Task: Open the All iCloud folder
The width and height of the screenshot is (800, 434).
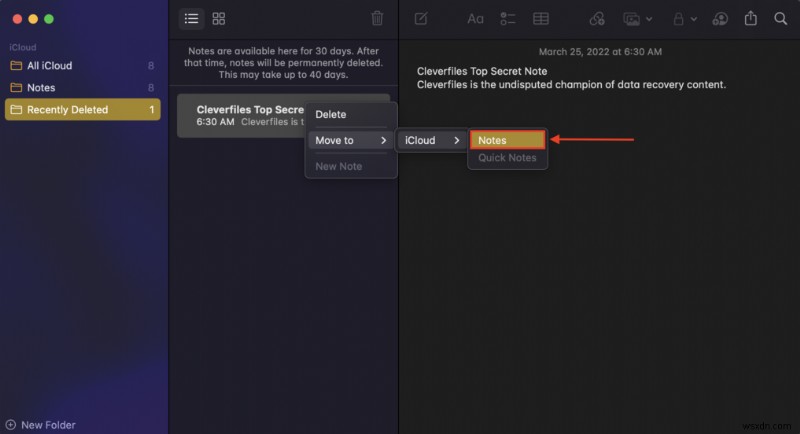Action: (50, 66)
